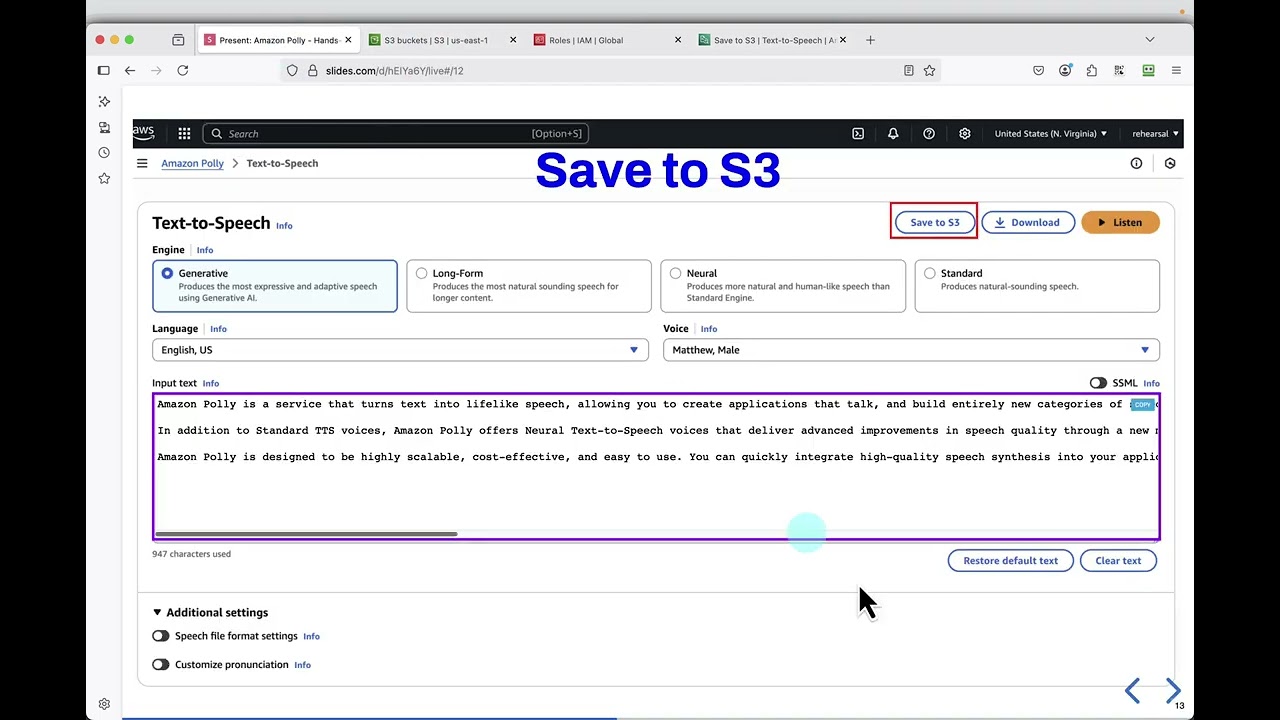
Task: Open the Language dropdown showing English, US
Action: [400, 350]
